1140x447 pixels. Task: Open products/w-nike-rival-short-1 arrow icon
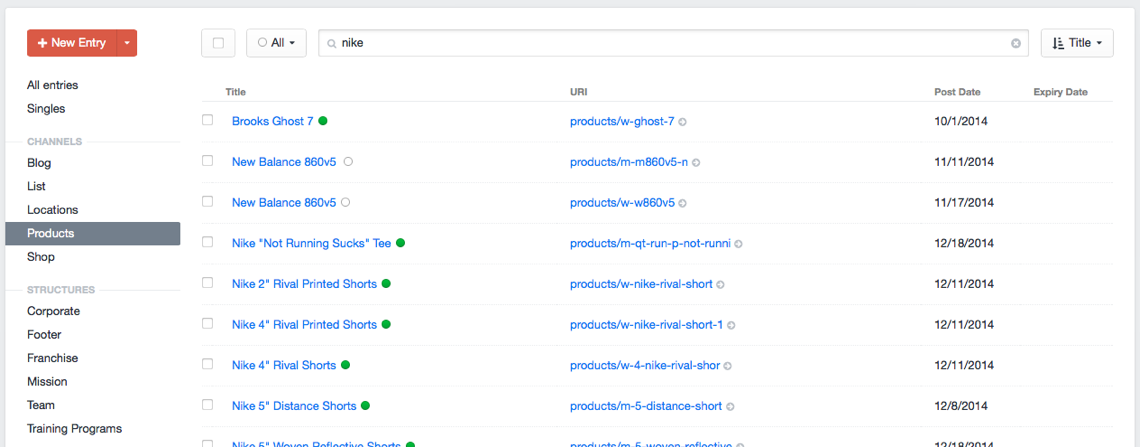tap(731, 326)
